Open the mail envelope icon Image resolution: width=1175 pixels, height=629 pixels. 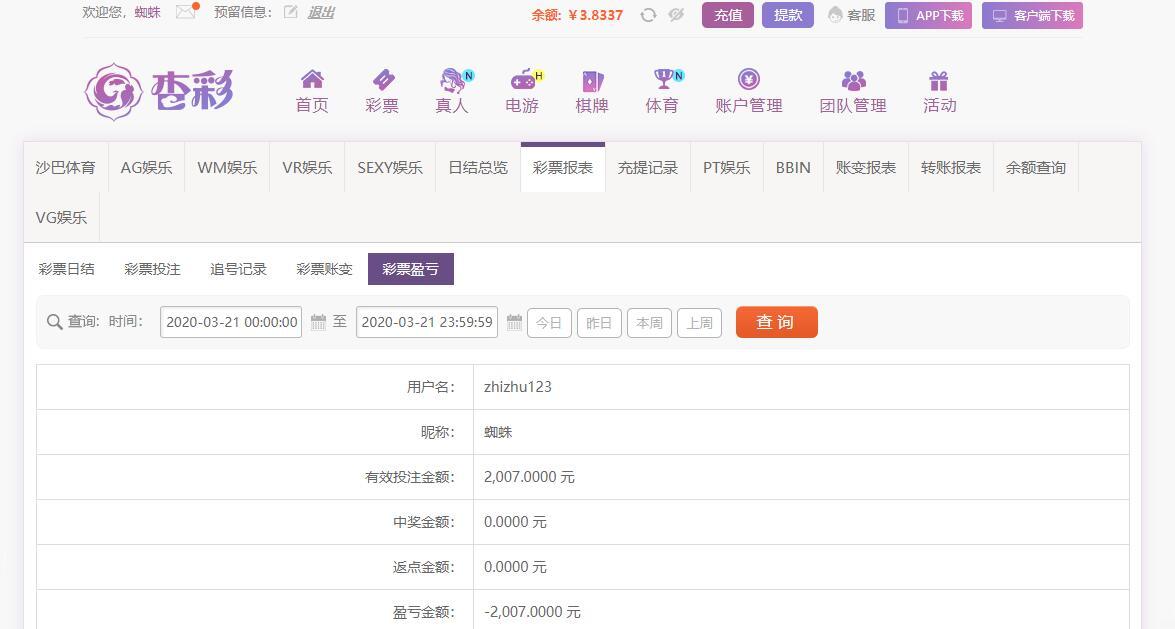(185, 11)
